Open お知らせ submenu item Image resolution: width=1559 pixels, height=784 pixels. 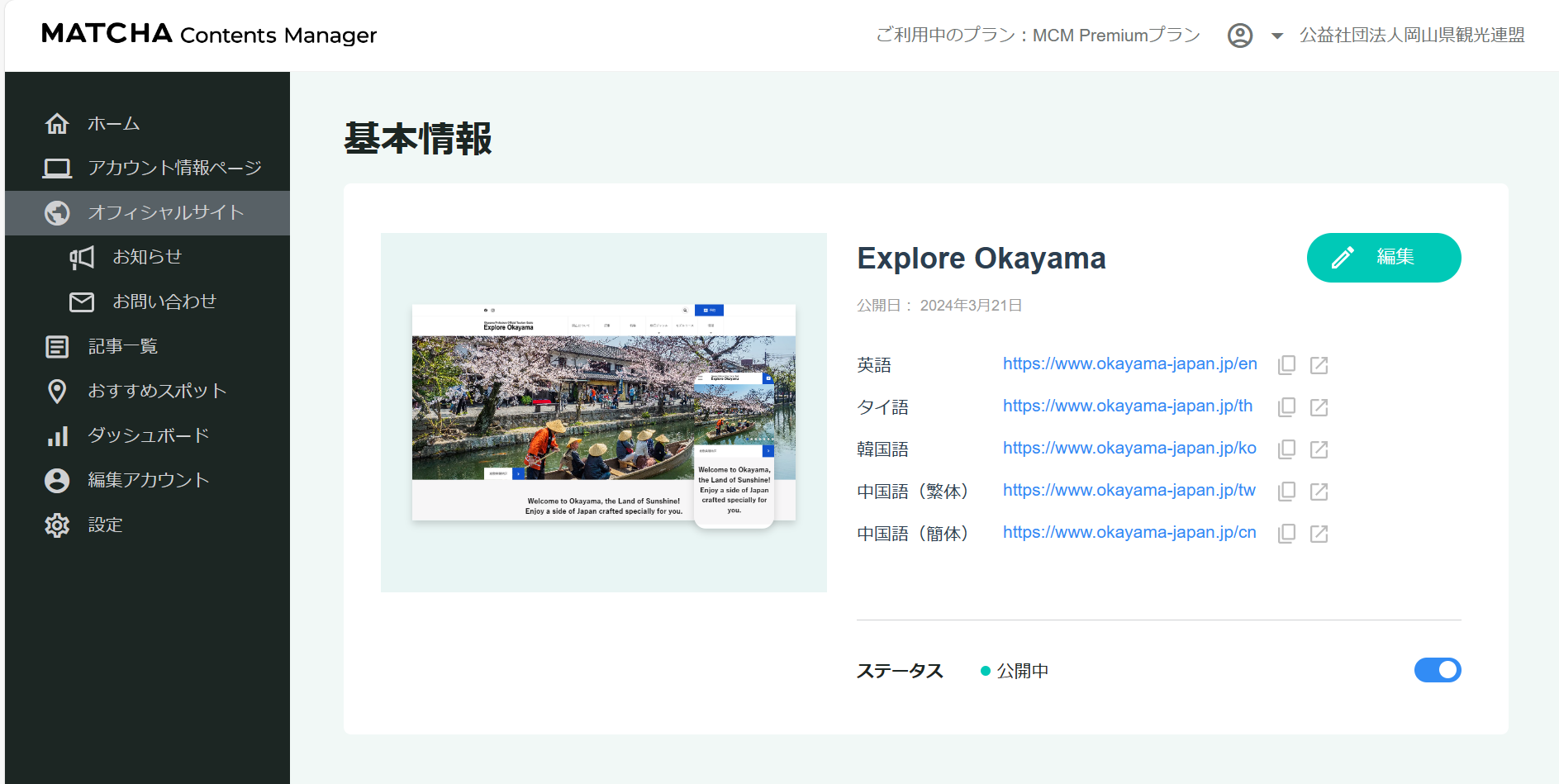click(x=147, y=258)
